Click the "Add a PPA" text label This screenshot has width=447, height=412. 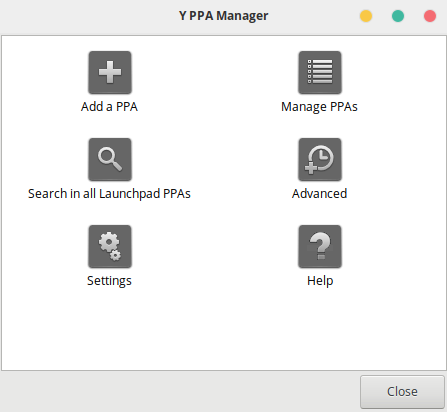click(109, 107)
